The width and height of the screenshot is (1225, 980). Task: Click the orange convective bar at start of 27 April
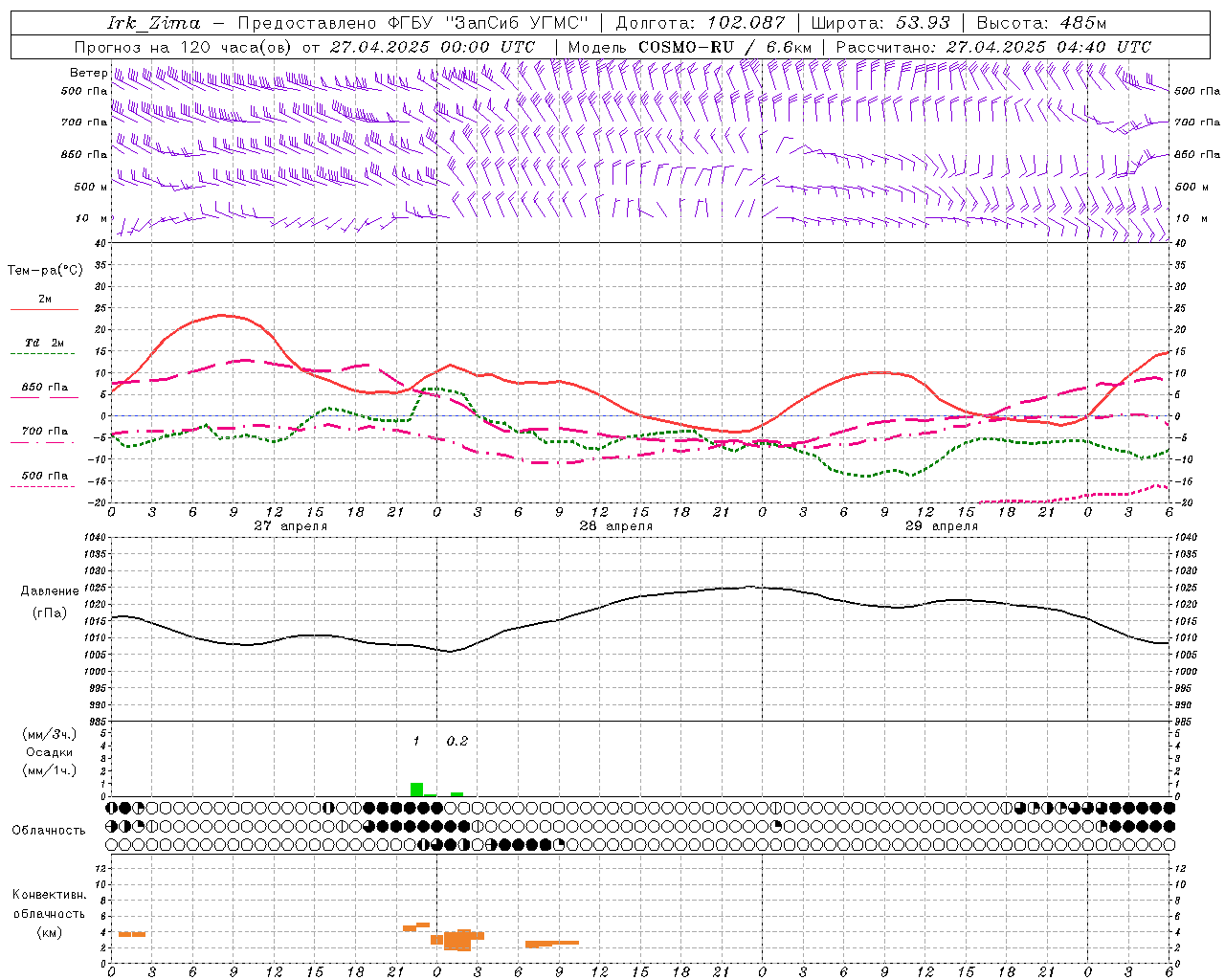pyautogui.click(x=132, y=934)
